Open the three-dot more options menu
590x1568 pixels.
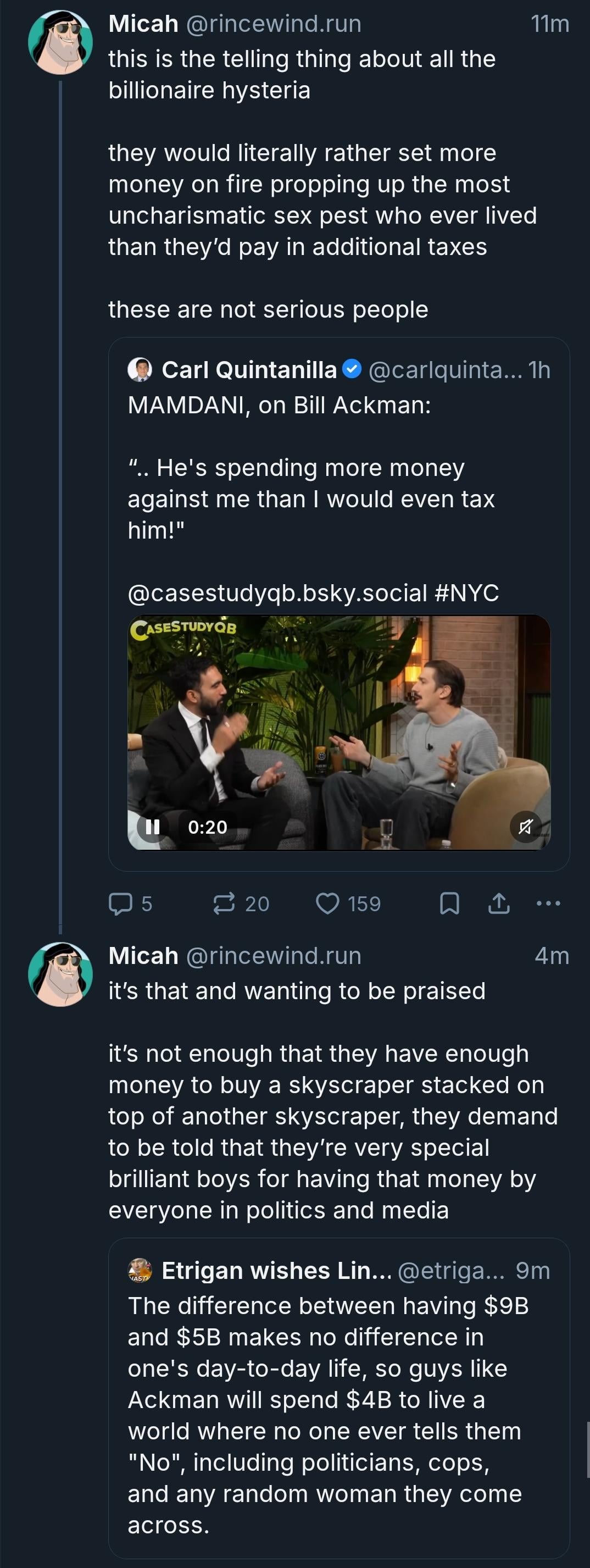click(549, 904)
